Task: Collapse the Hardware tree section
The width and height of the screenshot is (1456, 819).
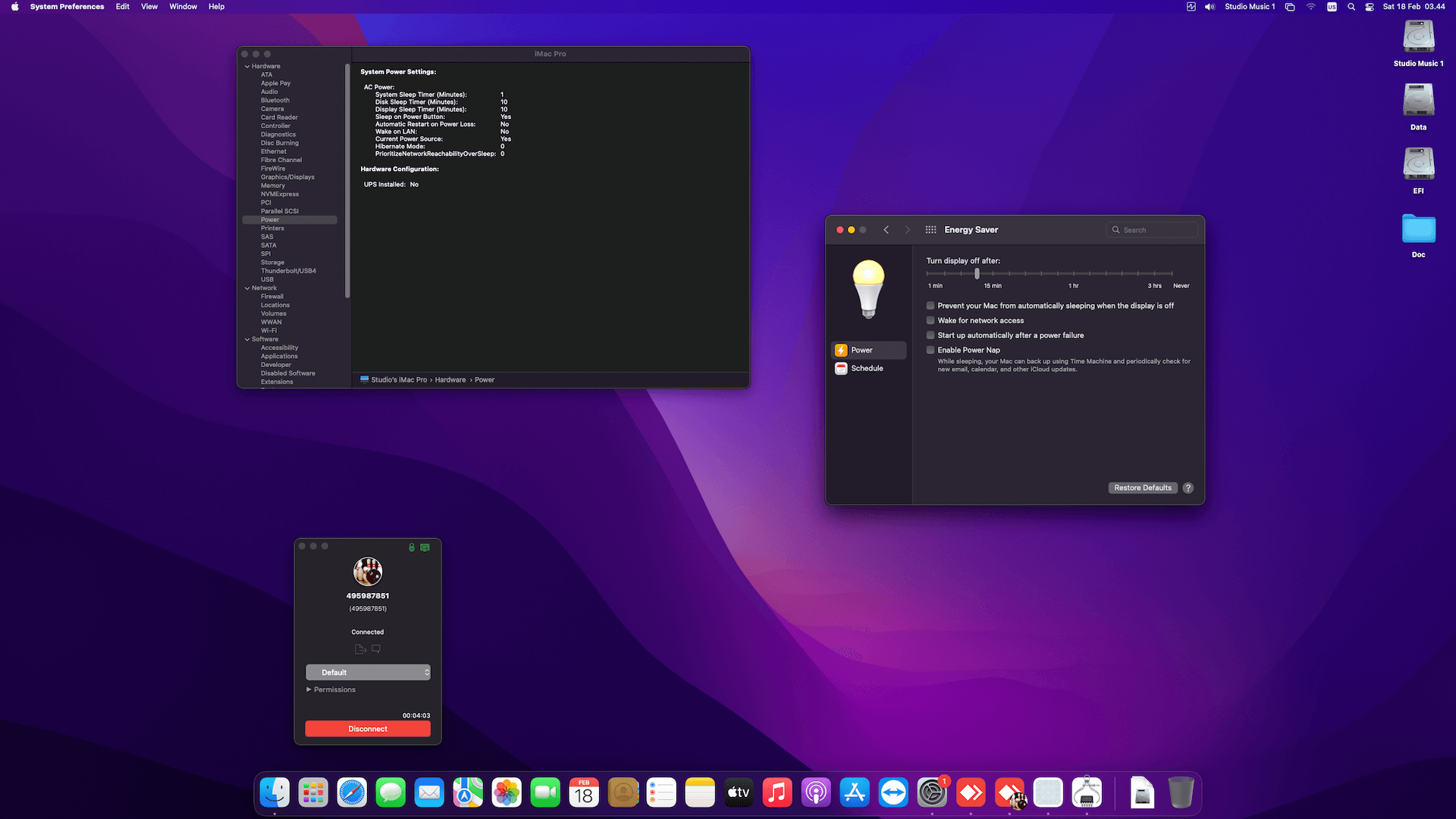Action: pyautogui.click(x=247, y=67)
